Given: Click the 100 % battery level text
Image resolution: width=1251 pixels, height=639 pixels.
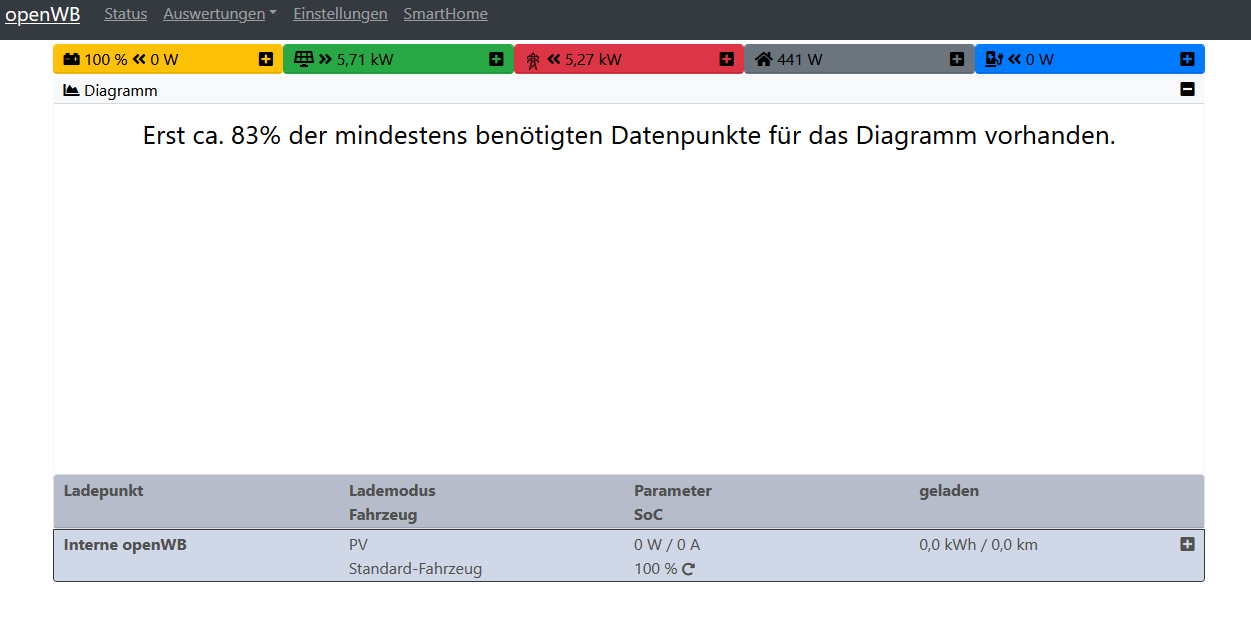Looking at the screenshot, I should pyautogui.click(x=106, y=60).
